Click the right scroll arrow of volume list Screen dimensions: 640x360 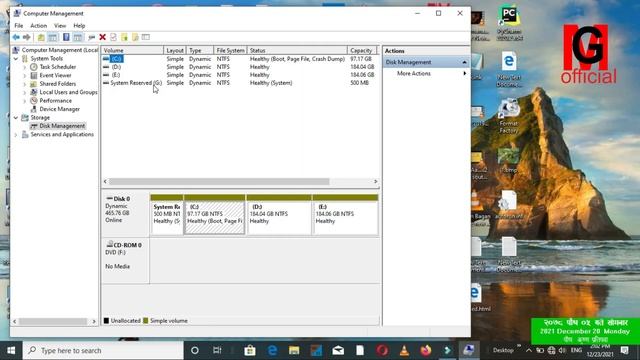(376, 181)
